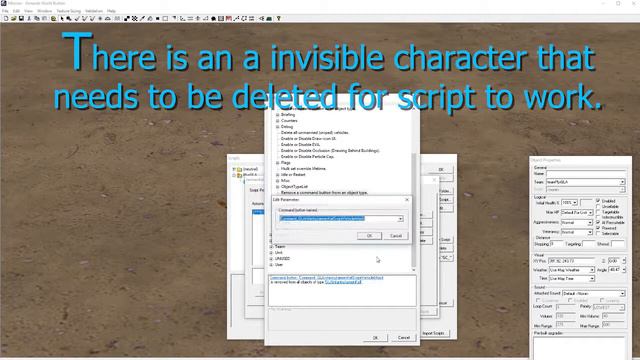The image size is (640, 360).
Task: Click the action tree scrollbar down arrow
Action: [x=413, y=270]
